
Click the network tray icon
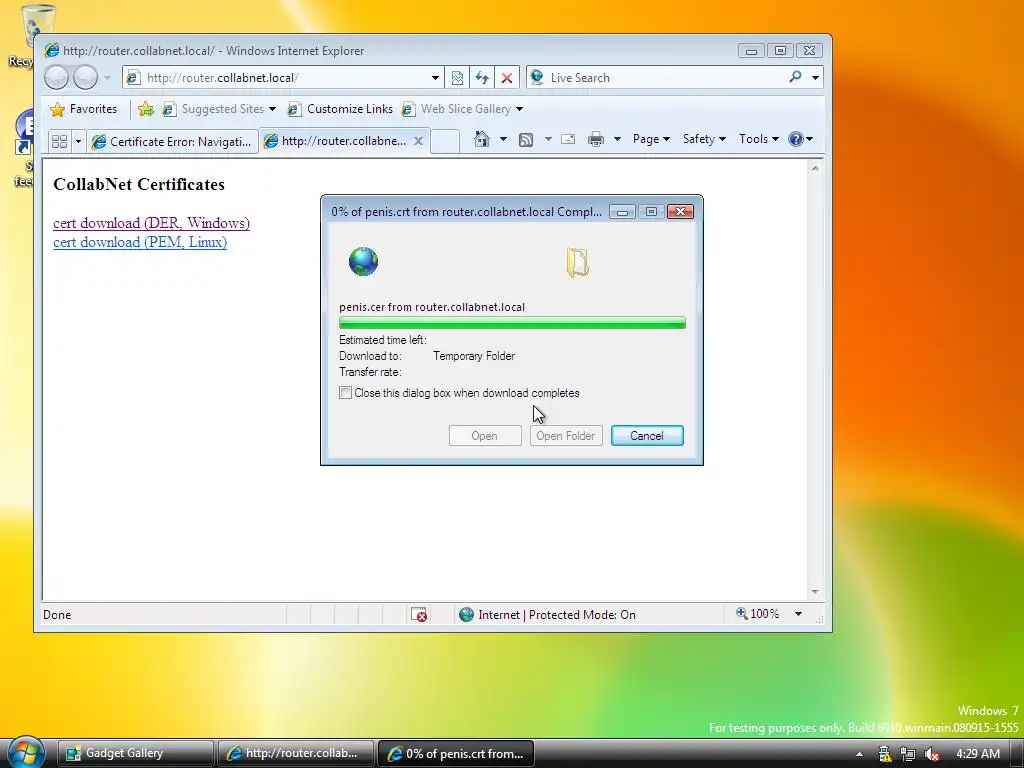pos(908,754)
